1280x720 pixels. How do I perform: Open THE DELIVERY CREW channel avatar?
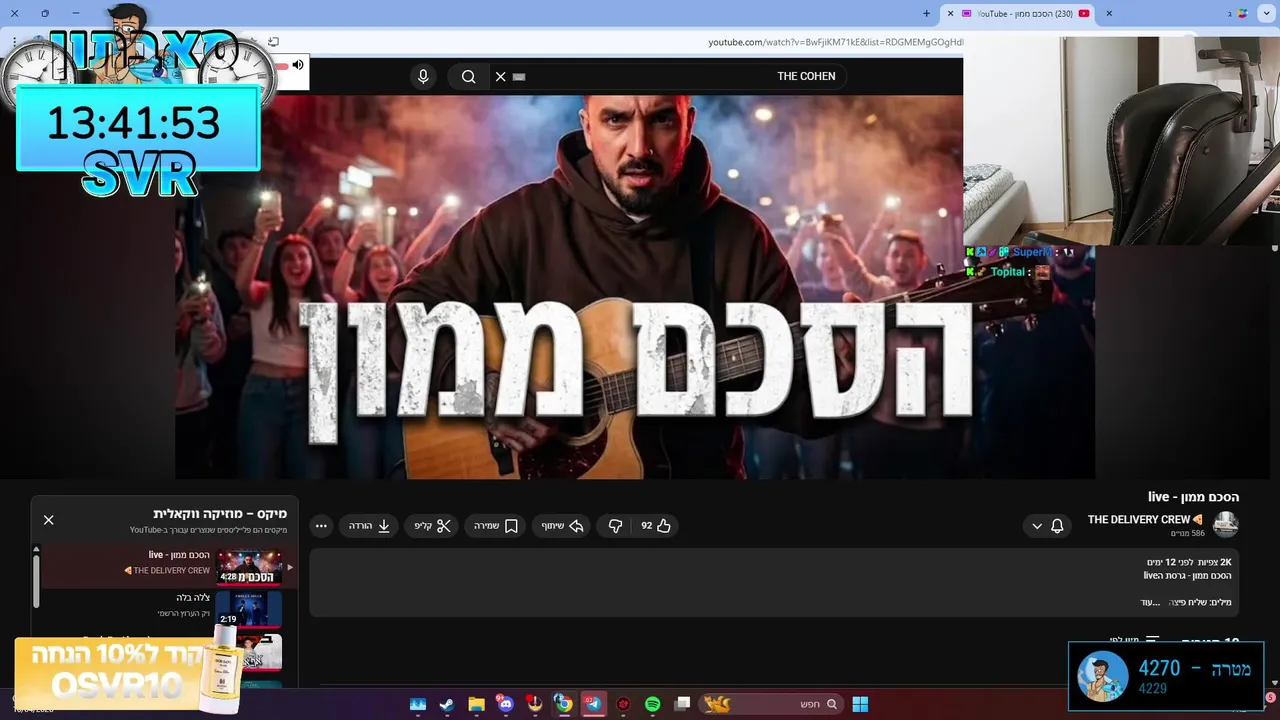pyautogui.click(x=1225, y=525)
